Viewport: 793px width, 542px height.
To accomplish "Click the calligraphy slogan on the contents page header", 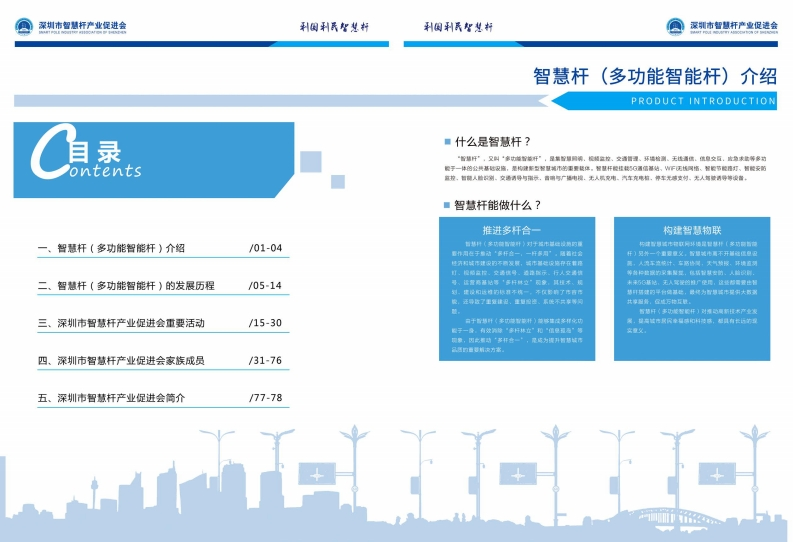I will click(x=334, y=27).
